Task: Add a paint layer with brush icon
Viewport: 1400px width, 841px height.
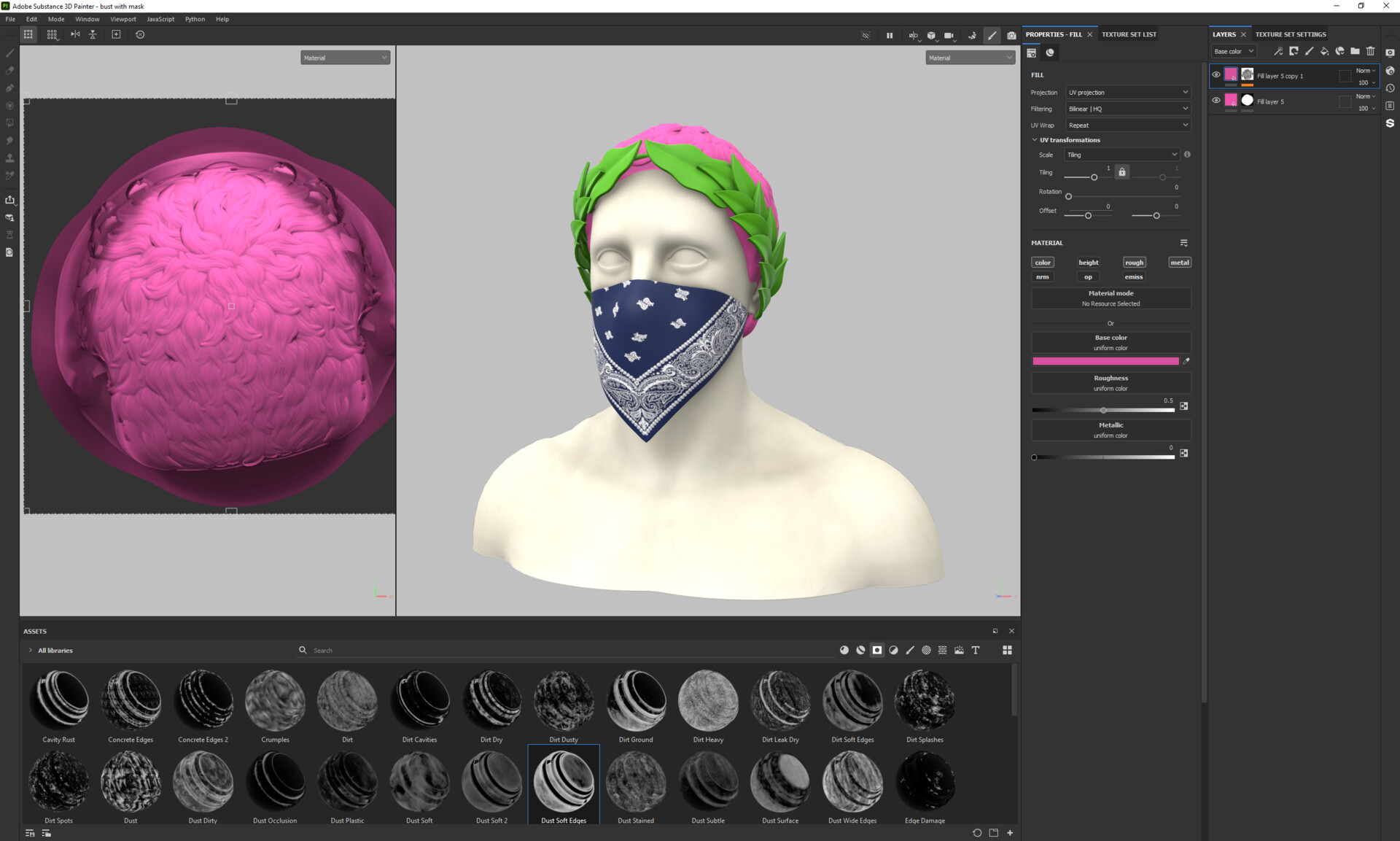Action: pos(1309,51)
